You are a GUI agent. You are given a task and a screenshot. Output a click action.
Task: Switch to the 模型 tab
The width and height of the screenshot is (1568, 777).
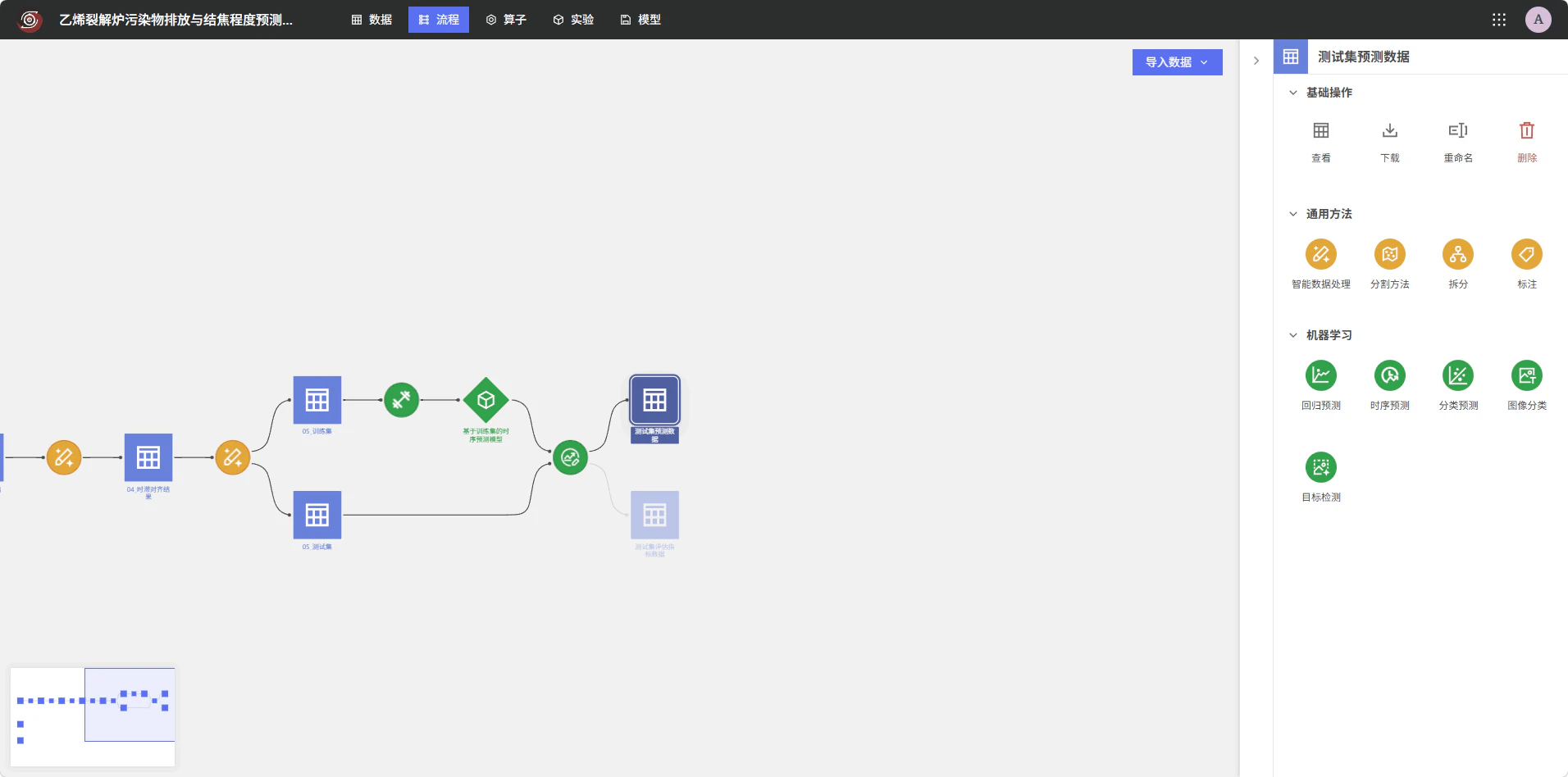(640, 20)
